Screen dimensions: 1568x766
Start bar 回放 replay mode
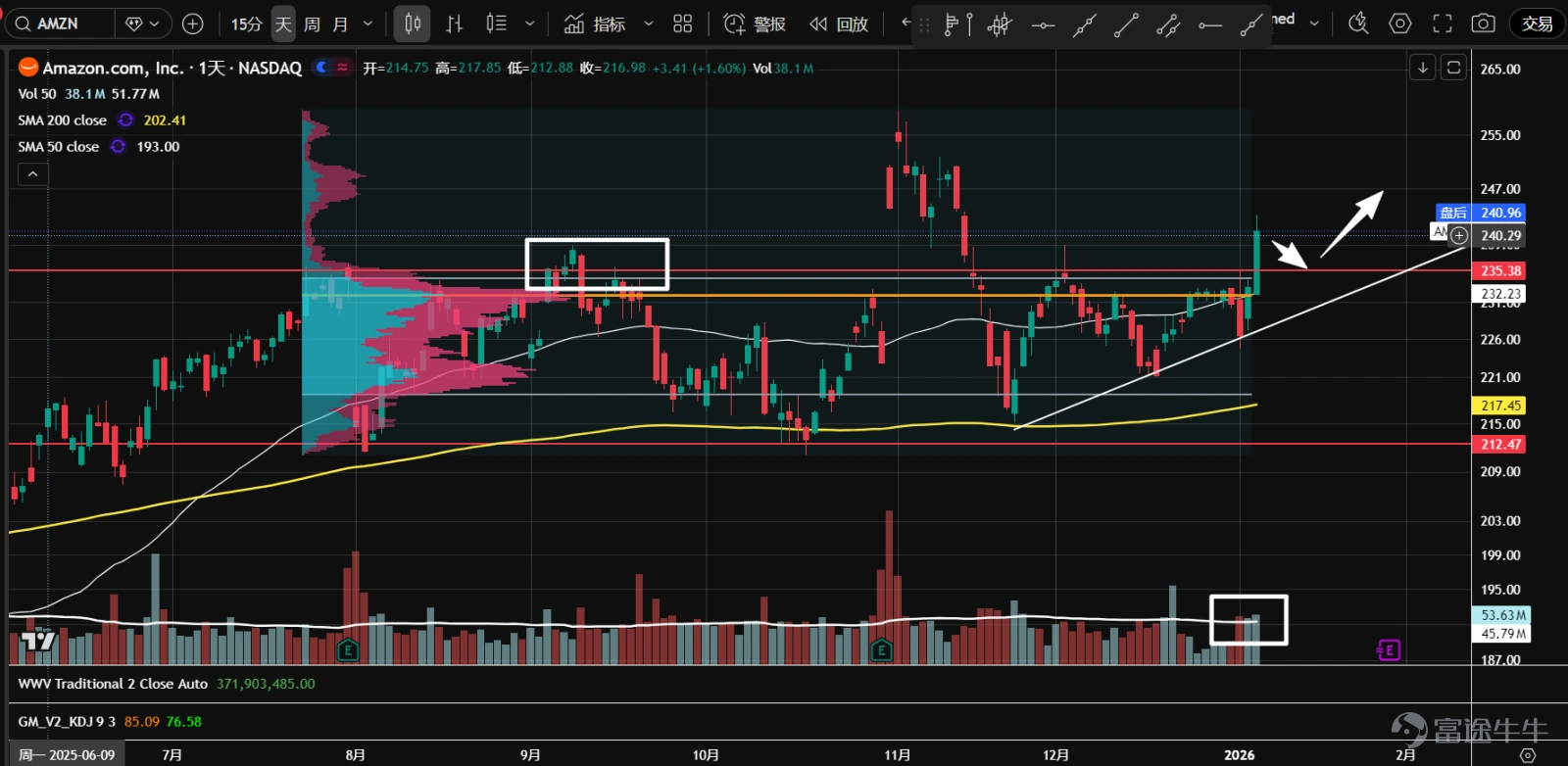[x=839, y=24]
